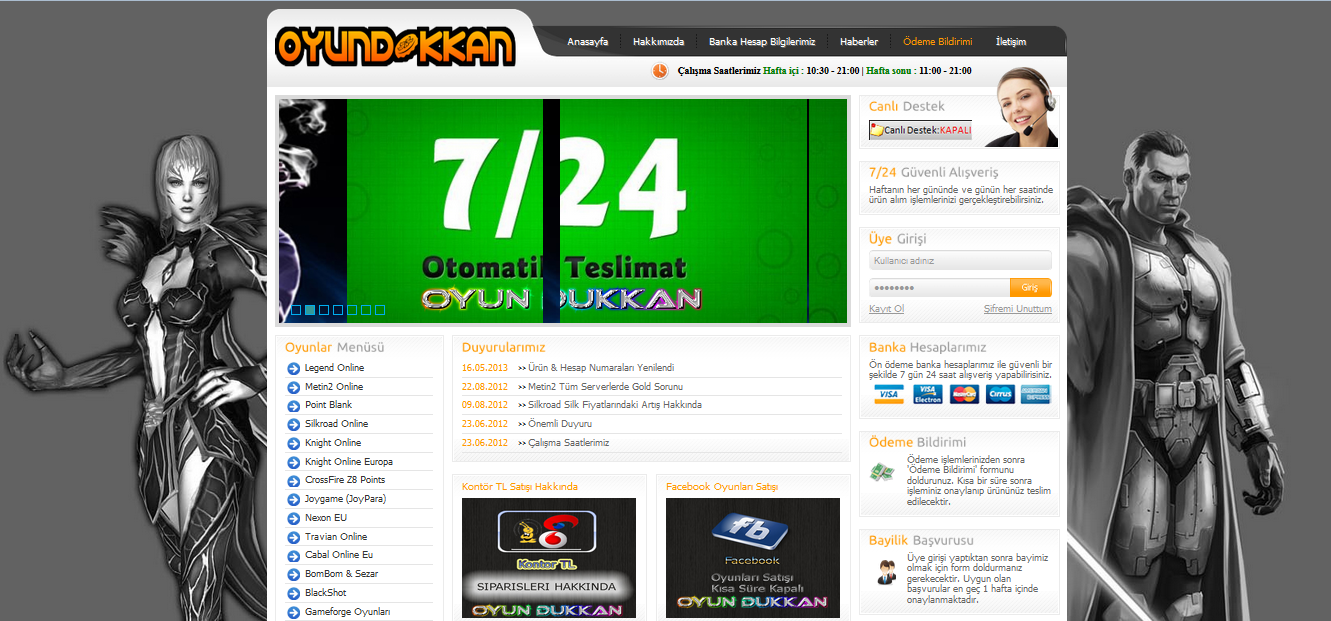The image size is (1331, 621).
Task: Open Metin2 Online in games menu
Action: pos(334,387)
